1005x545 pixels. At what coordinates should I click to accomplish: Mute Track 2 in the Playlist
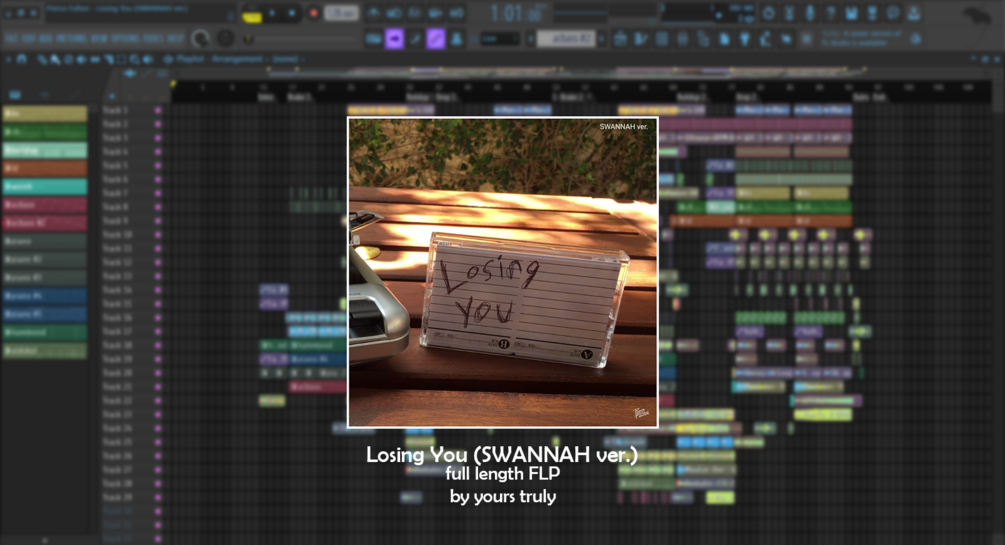point(158,124)
